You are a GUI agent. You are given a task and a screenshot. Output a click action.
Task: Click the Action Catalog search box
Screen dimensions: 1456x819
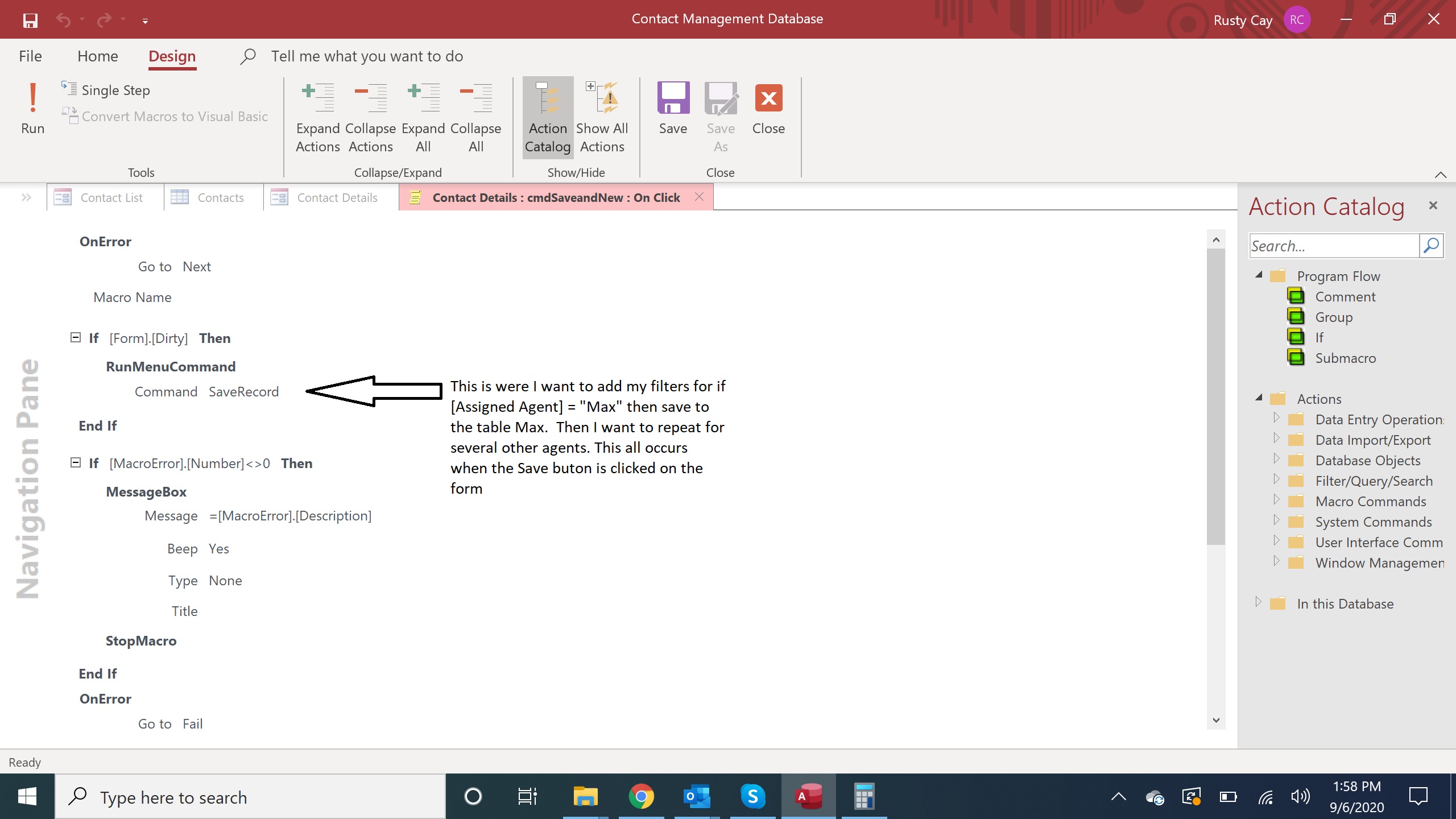click(1334, 246)
